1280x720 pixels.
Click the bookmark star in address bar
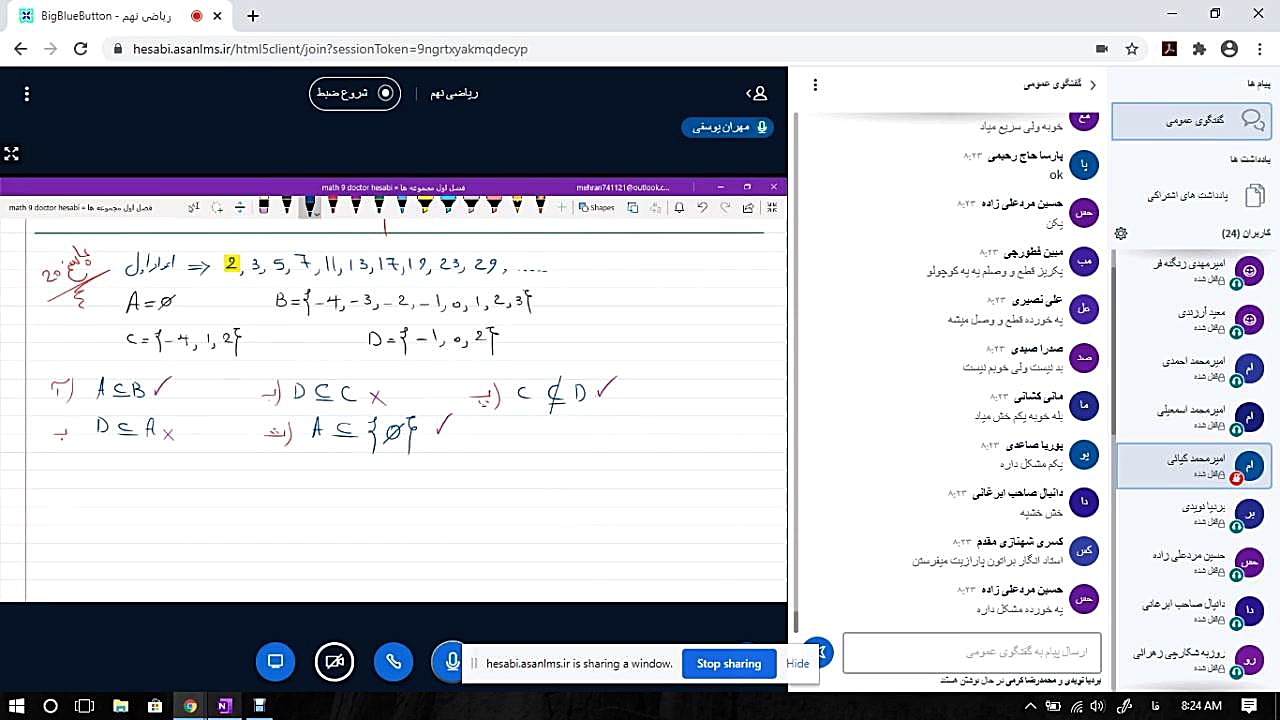pyautogui.click(x=1132, y=48)
